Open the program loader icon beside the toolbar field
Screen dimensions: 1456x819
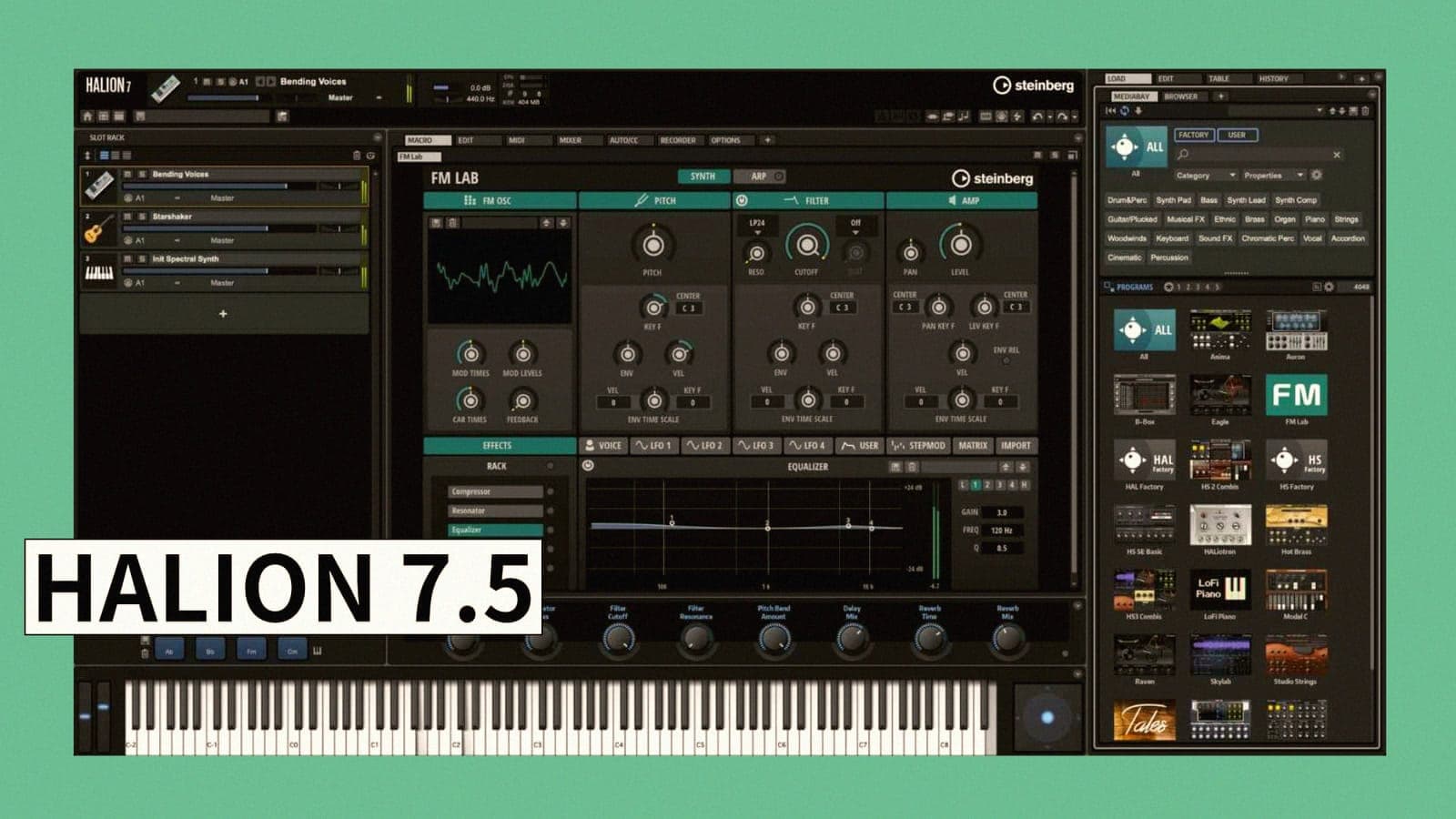click(282, 116)
